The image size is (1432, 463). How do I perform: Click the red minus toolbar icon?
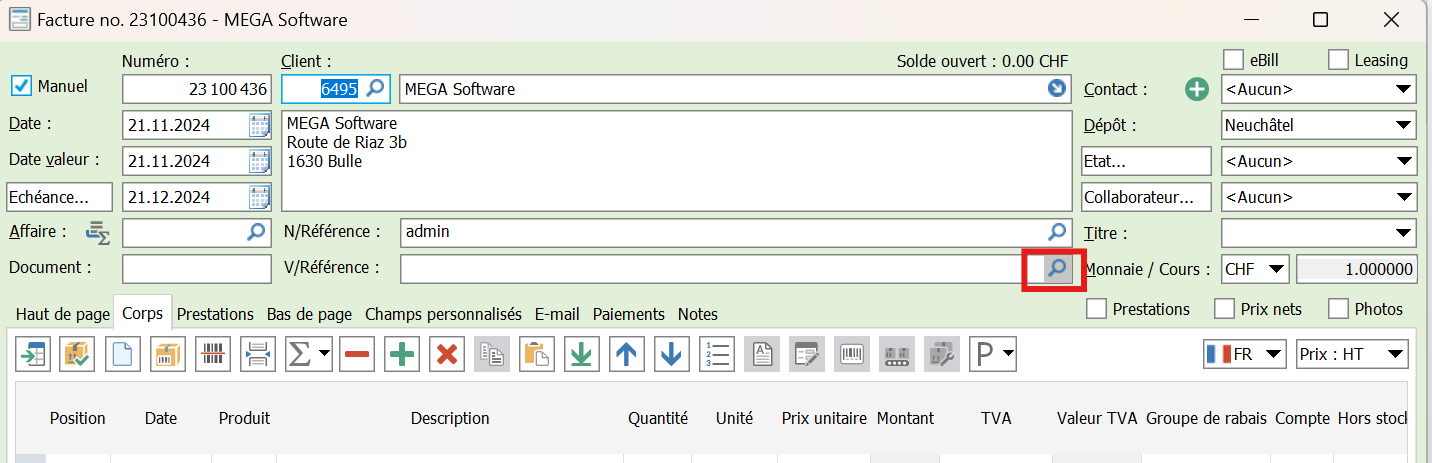coord(357,354)
